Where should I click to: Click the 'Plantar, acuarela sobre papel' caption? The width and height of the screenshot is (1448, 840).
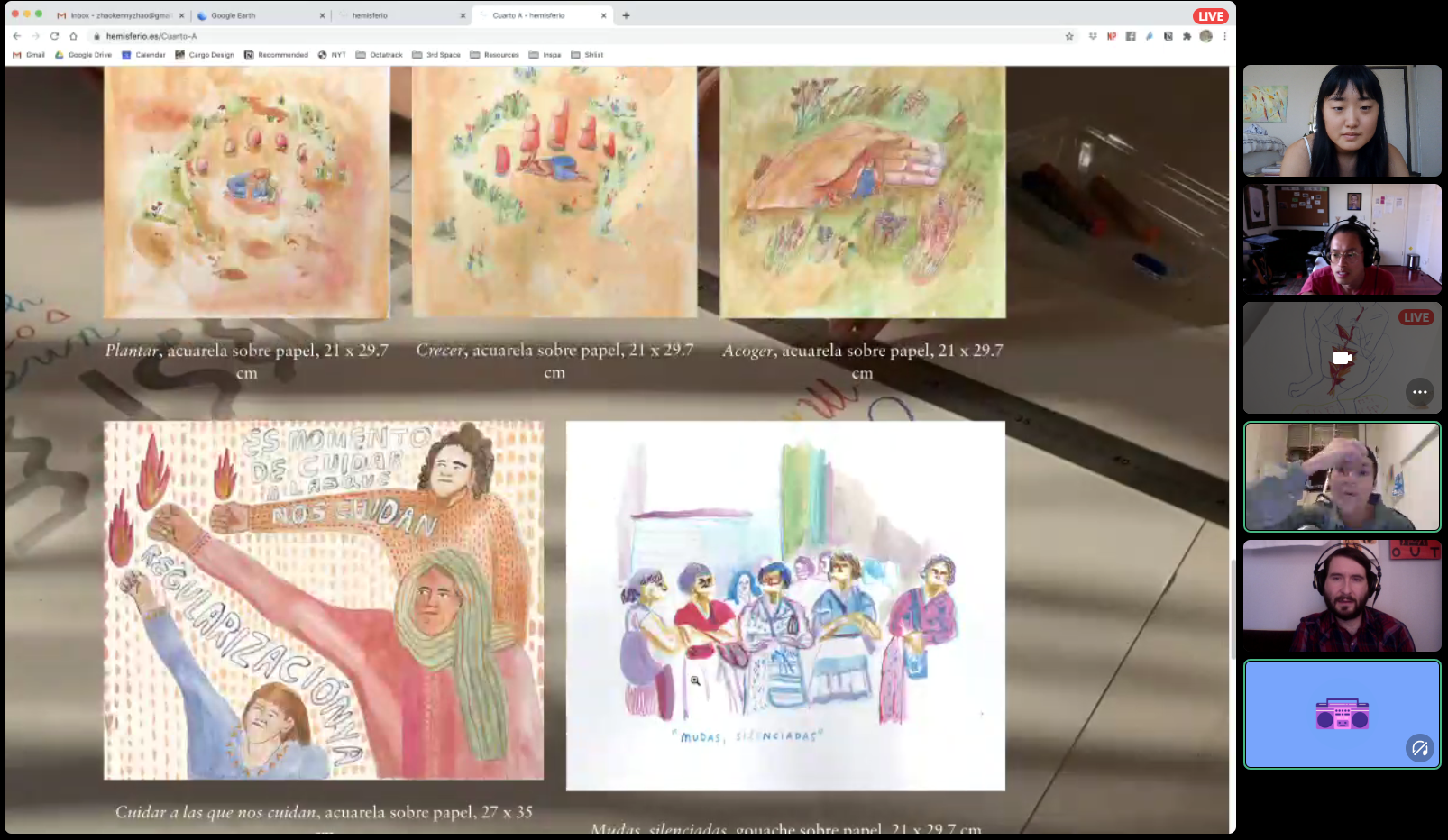pos(247,361)
